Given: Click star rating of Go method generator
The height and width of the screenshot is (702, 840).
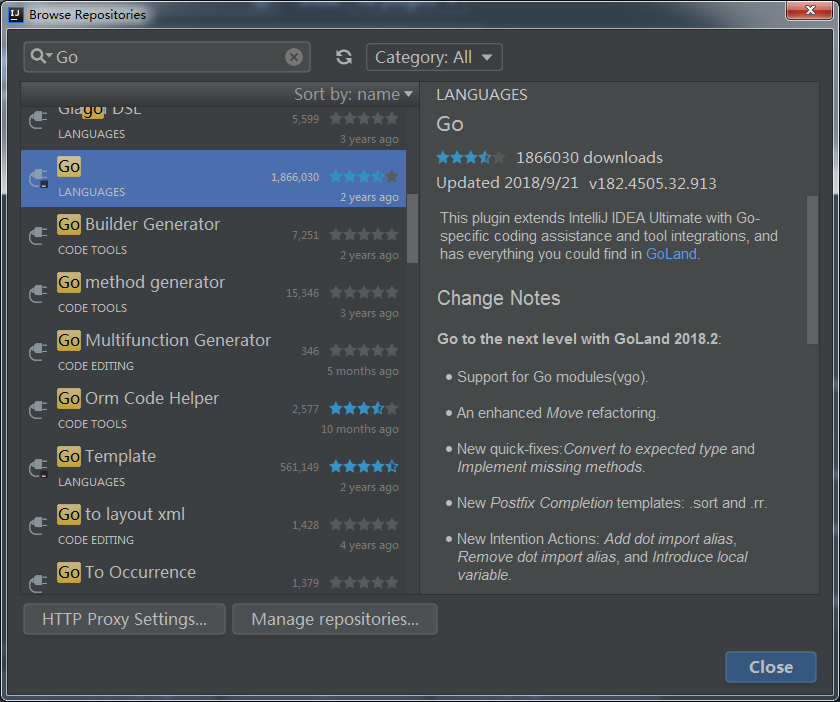Looking at the screenshot, I should coord(364,292).
